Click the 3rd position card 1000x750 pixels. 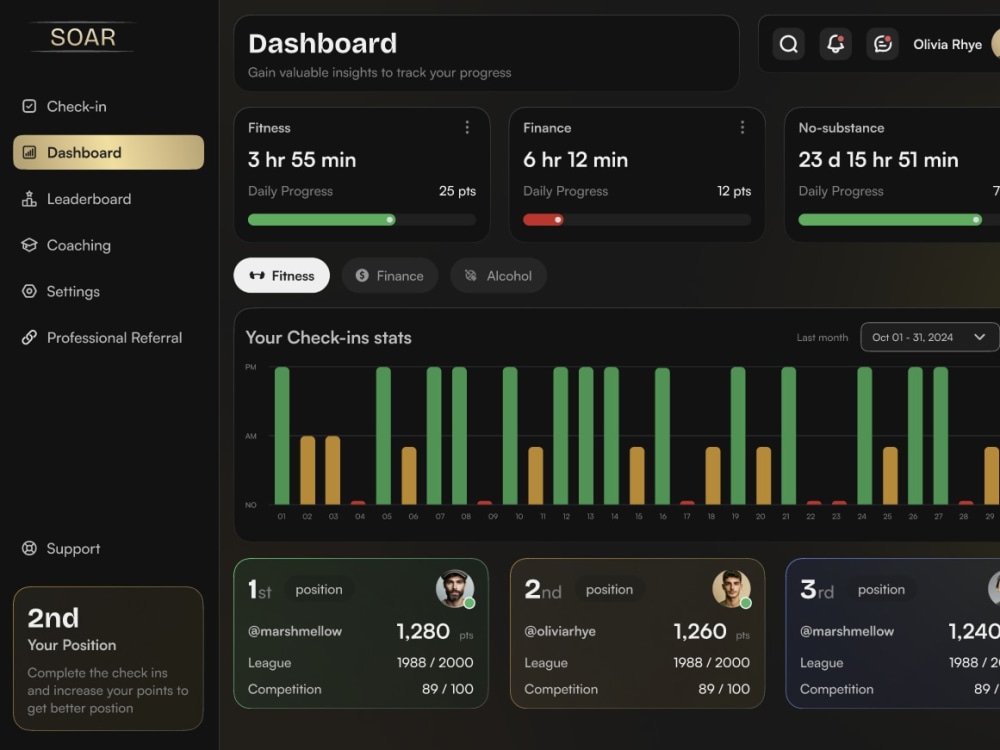(x=893, y=633)
